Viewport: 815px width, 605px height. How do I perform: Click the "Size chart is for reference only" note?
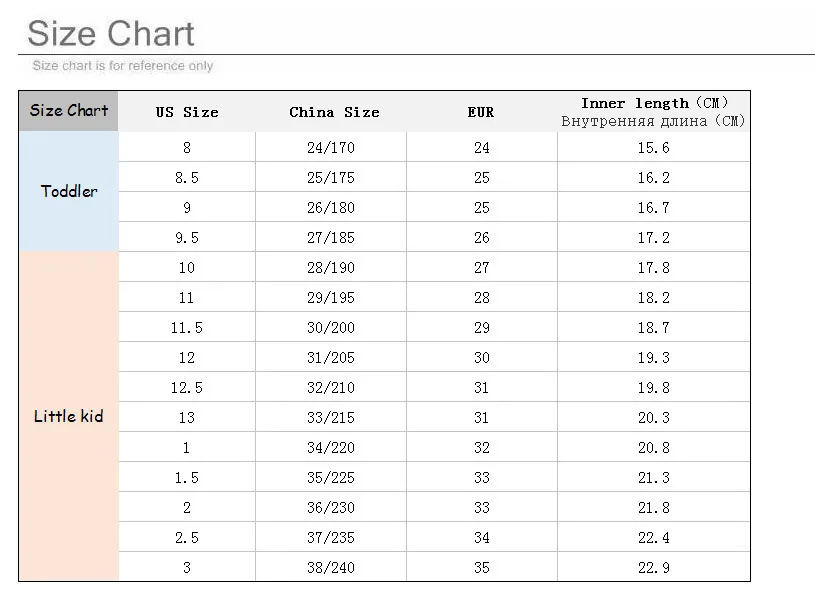coord(123,66)
